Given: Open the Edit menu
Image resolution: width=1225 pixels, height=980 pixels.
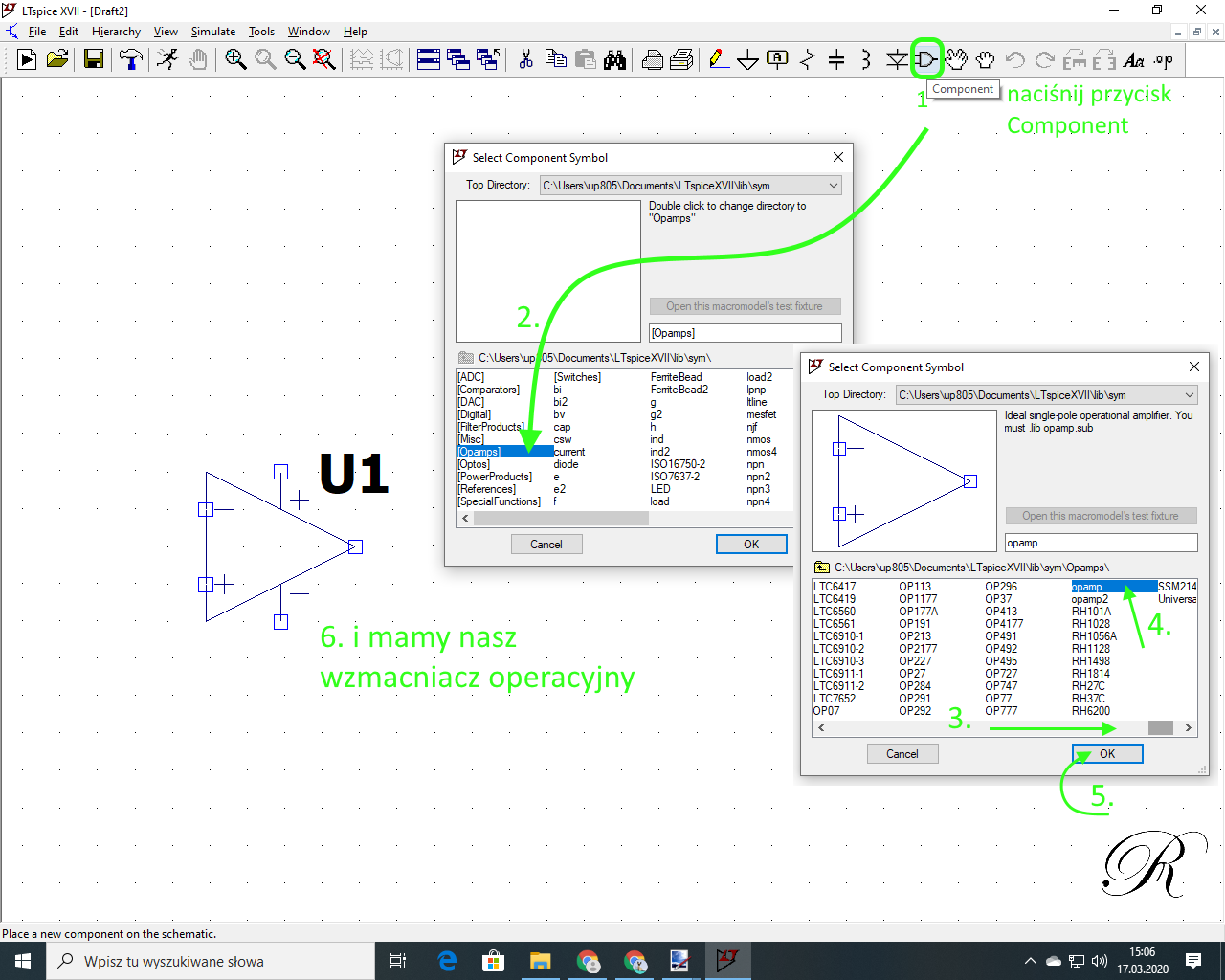Looking at the screenshot, I should pyautogui.click(x=69, y=32).
